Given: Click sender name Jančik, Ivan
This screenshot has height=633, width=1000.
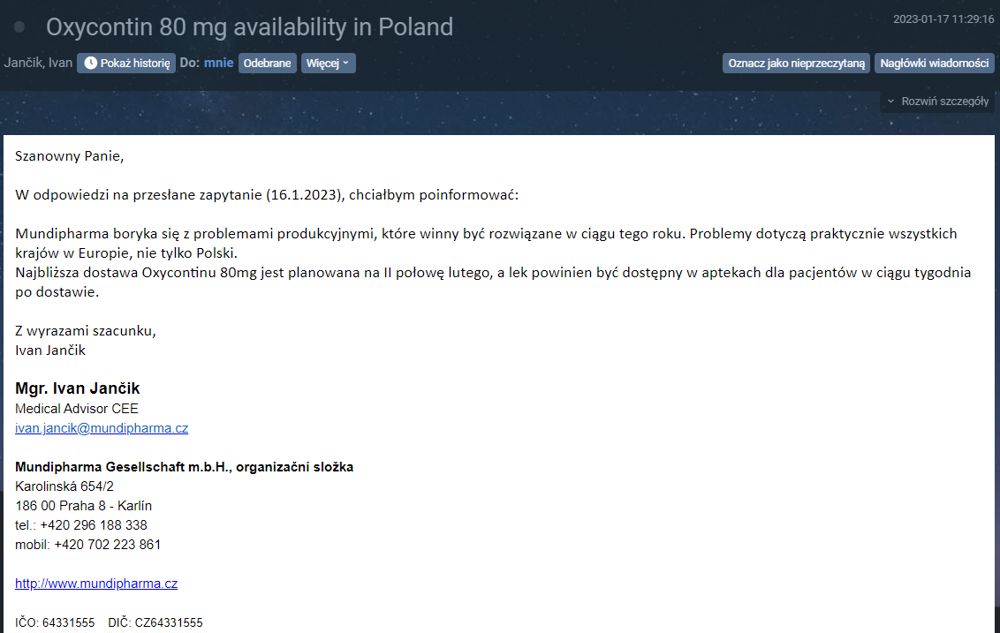Looking at the screenshot, I should coord(38,63).
